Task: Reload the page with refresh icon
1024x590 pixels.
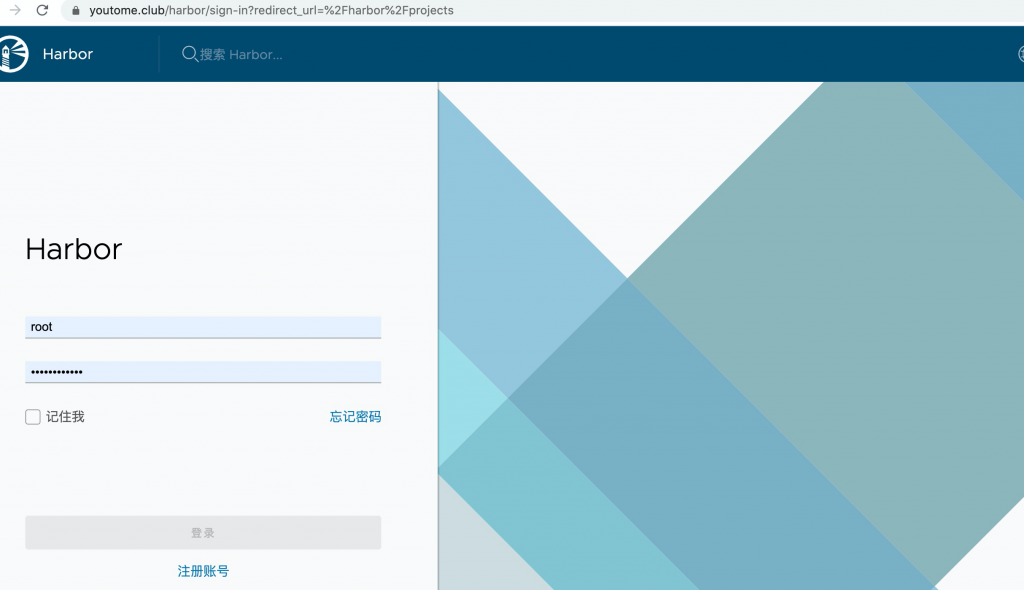Action: click(42, 10)
